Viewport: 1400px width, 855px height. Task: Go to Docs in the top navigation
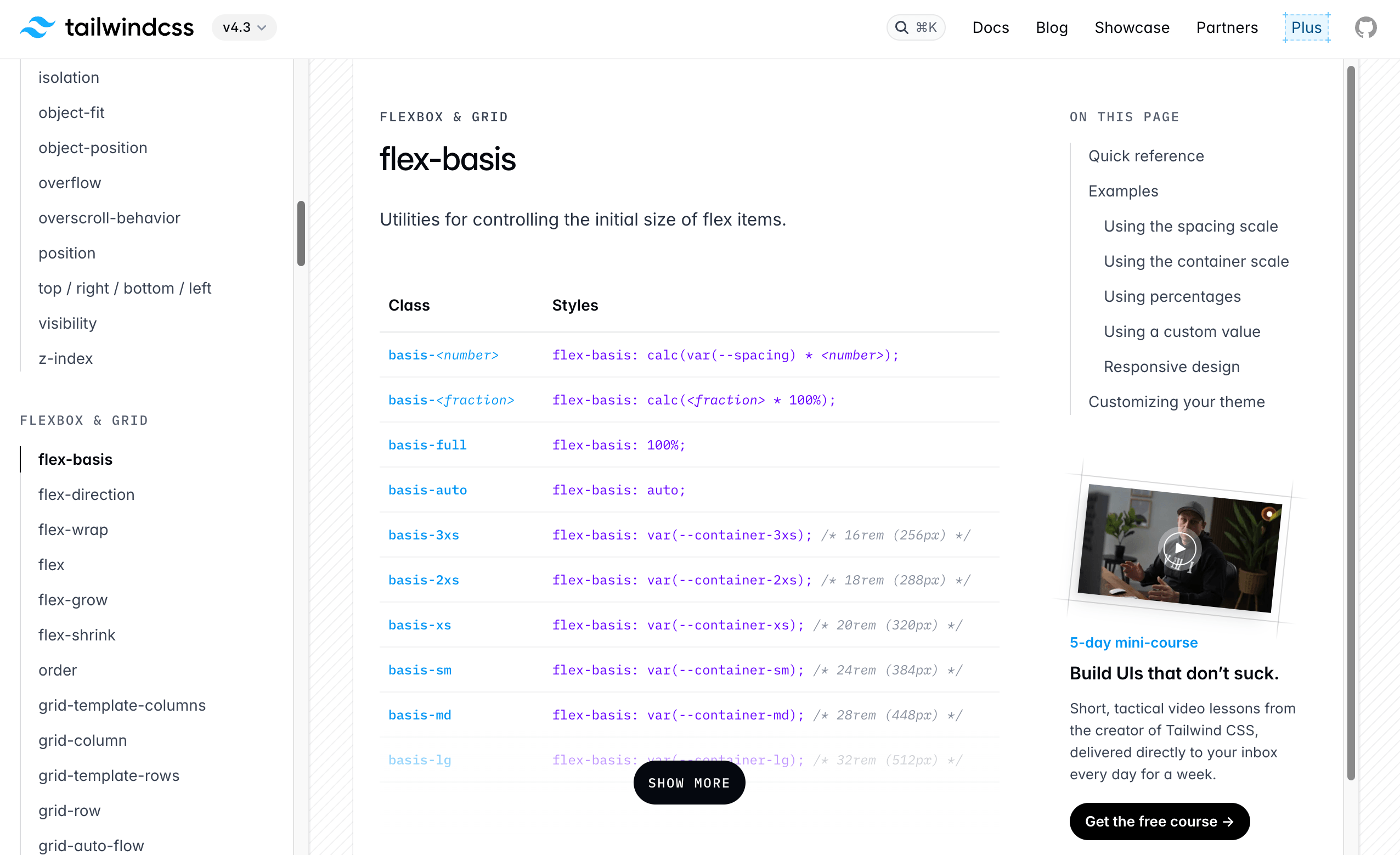990,27
